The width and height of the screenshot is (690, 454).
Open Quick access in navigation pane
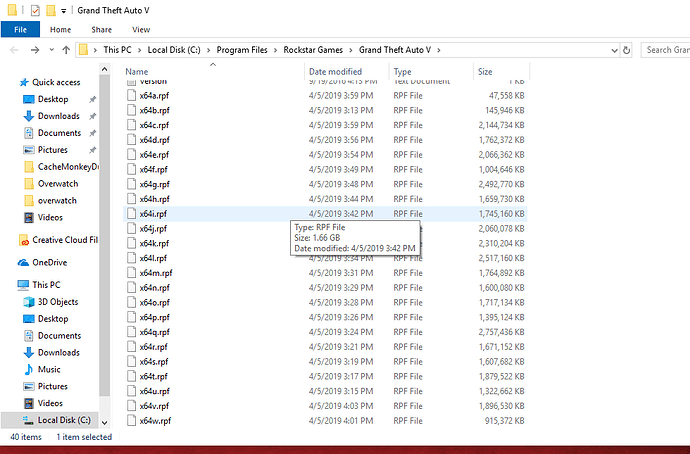[x=56, y=82]
